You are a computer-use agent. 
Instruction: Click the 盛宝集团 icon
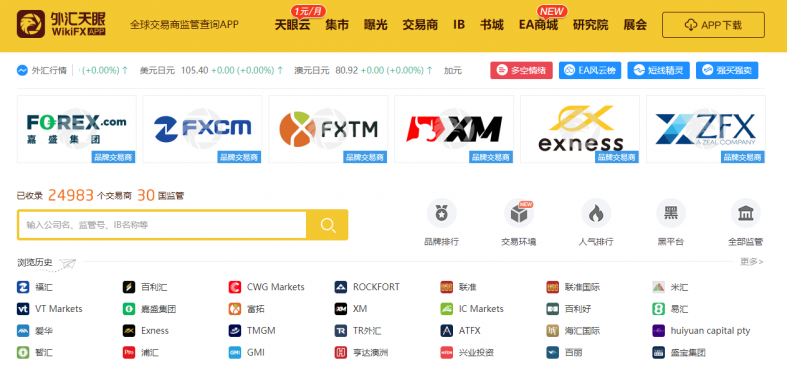659,352
